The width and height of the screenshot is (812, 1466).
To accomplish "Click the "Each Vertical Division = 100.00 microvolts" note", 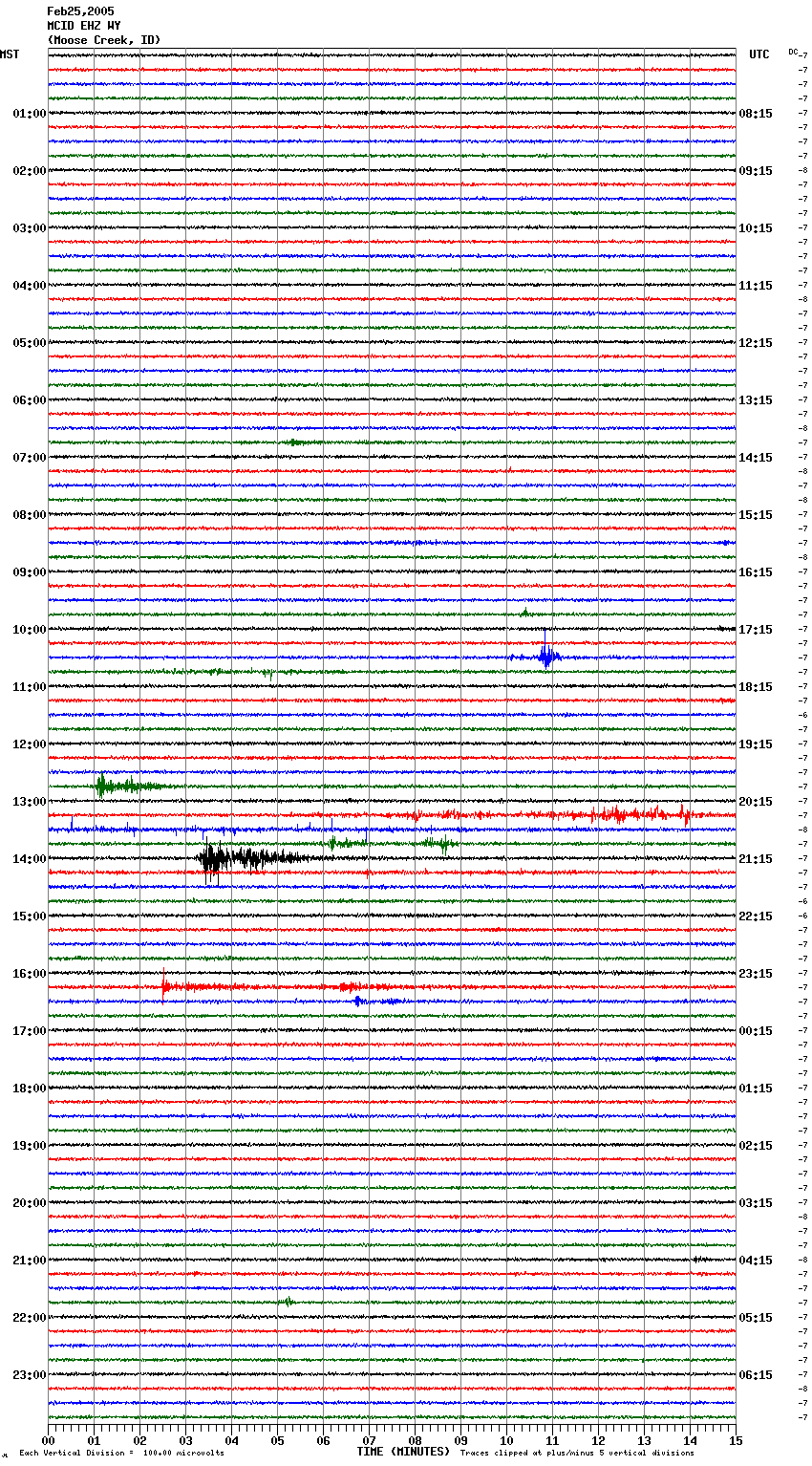I will 121,1453.
